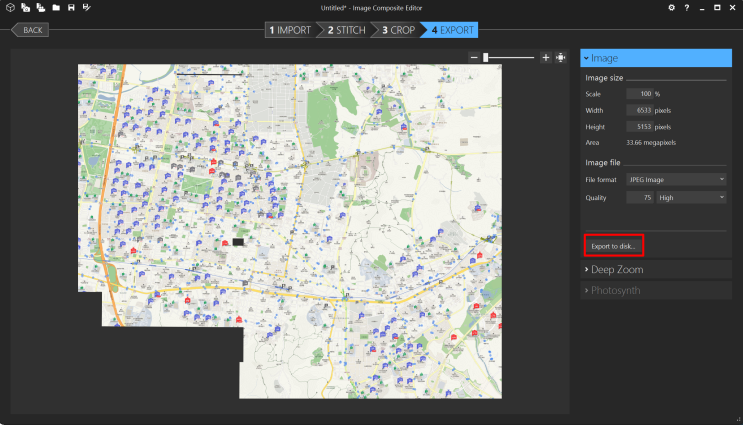Go to the 2 STITCH step tab
Viewport: 743px width, 425px height.
(x=345, y=30)
